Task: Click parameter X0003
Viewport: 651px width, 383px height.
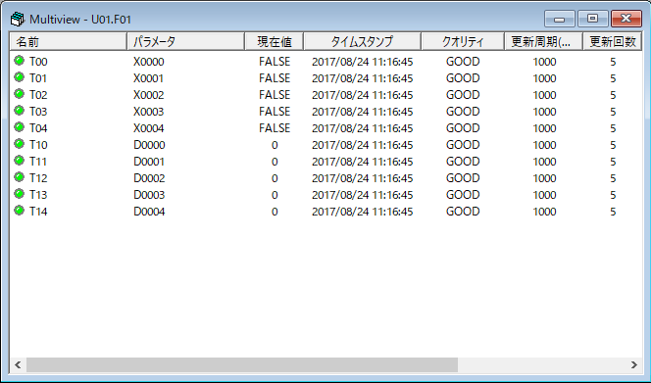Action: [x=149, y=111]
